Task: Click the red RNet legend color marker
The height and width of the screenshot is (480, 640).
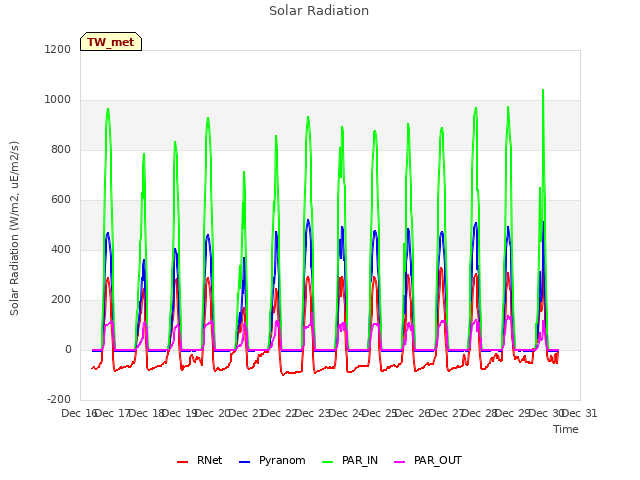Action: pos(182,462)
